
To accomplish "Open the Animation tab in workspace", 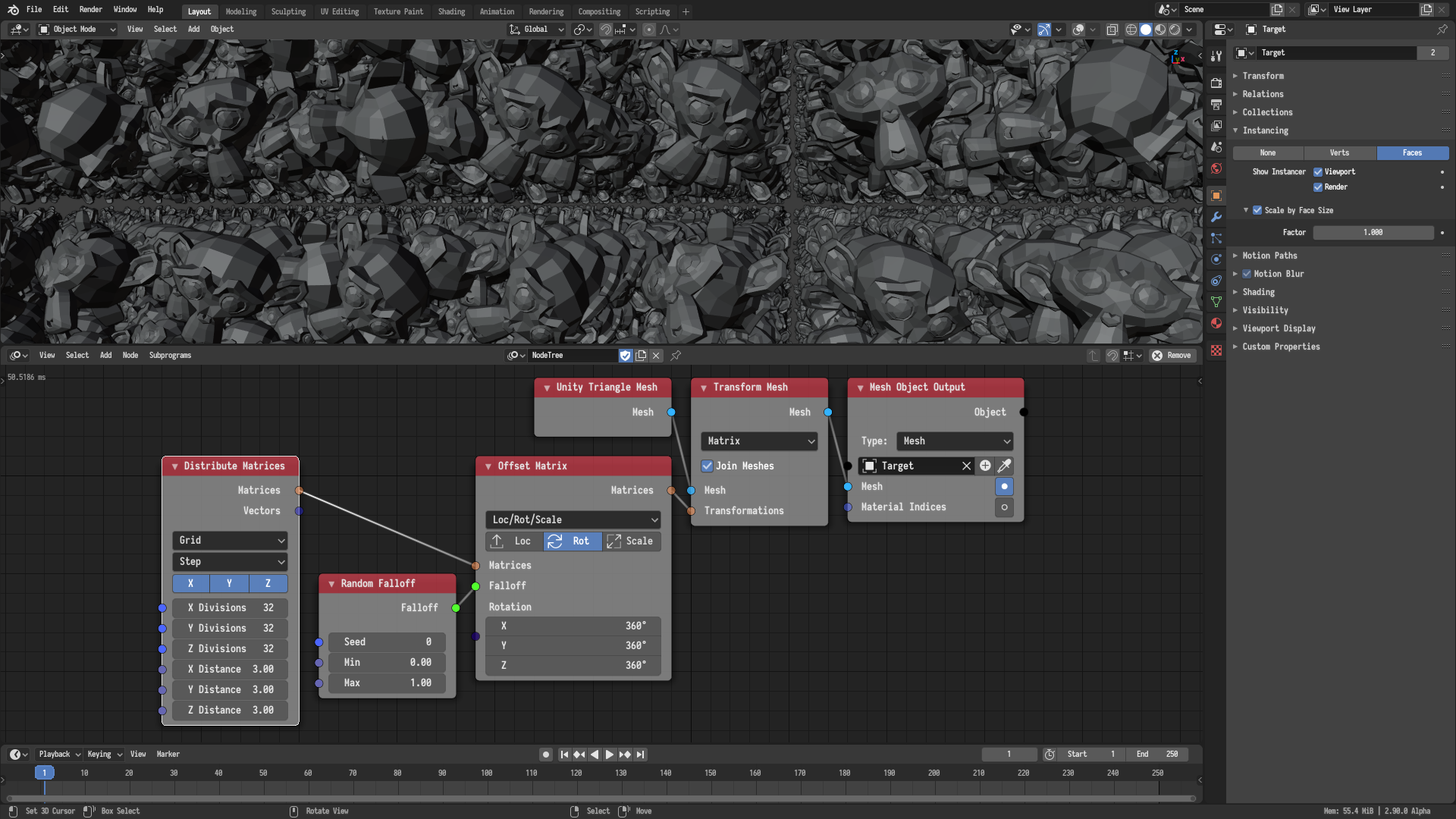I will [x=497, y=11].
